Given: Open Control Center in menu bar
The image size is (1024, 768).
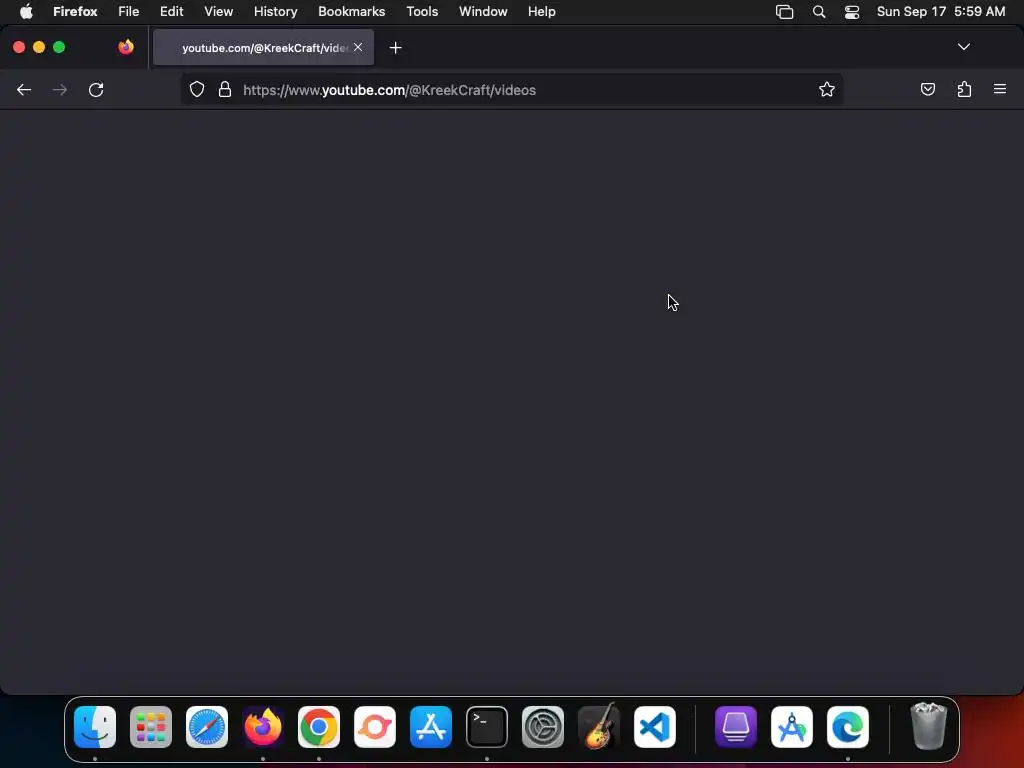Looking at the screenshot, I should [x=852, y=12].
